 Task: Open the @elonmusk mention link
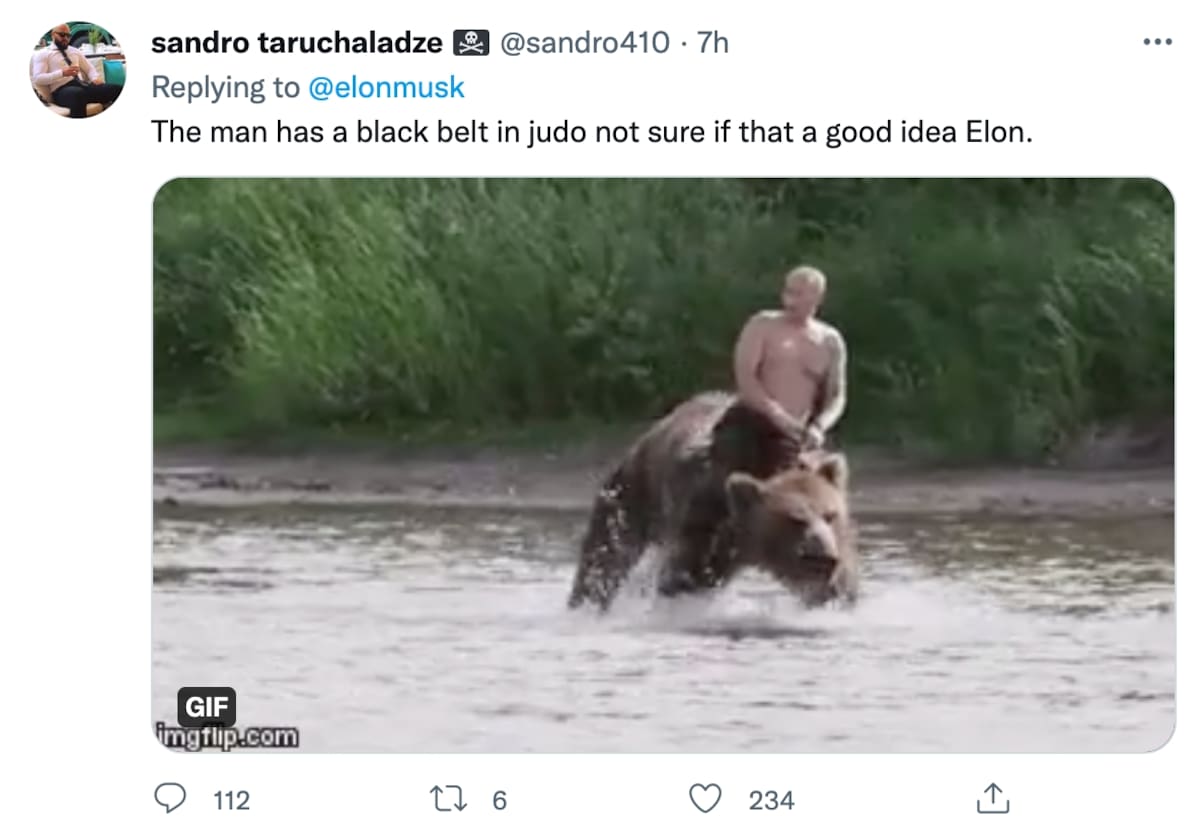[x=386, y=88]
